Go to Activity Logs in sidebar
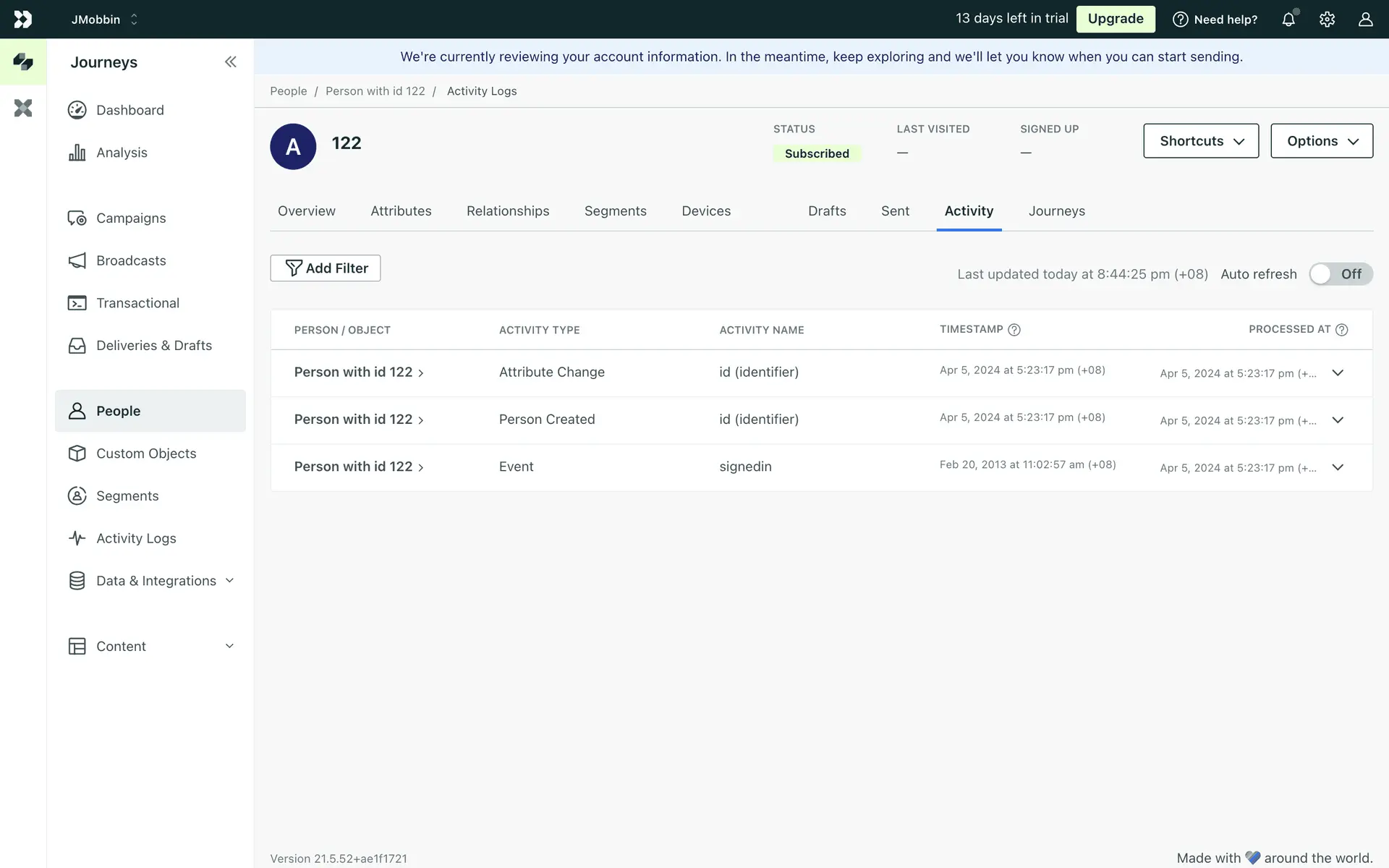This screenshot has height=868, width=1389. pos(136,538)
